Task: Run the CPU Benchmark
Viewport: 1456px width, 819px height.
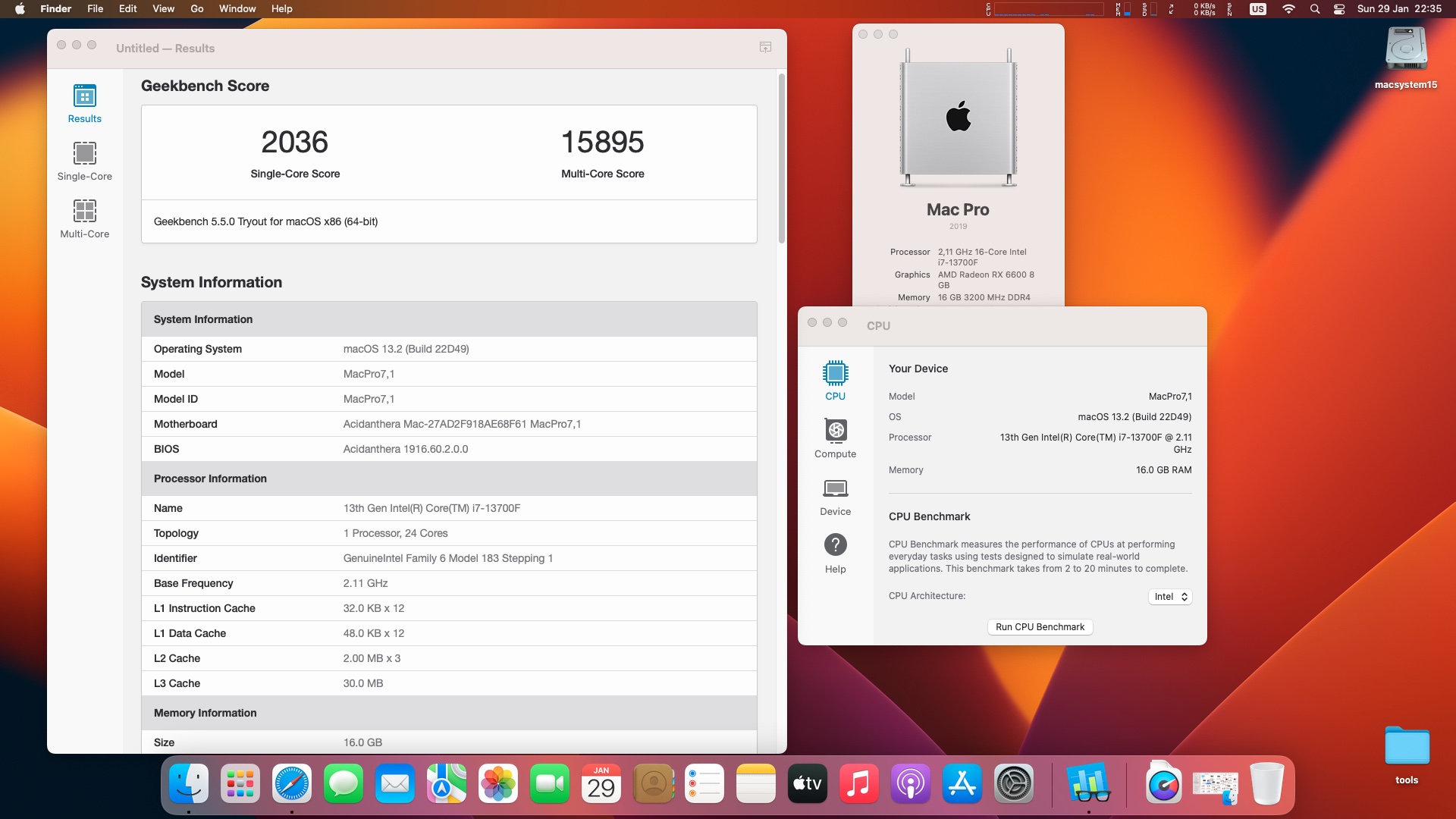Action: tap(1040, 627)
